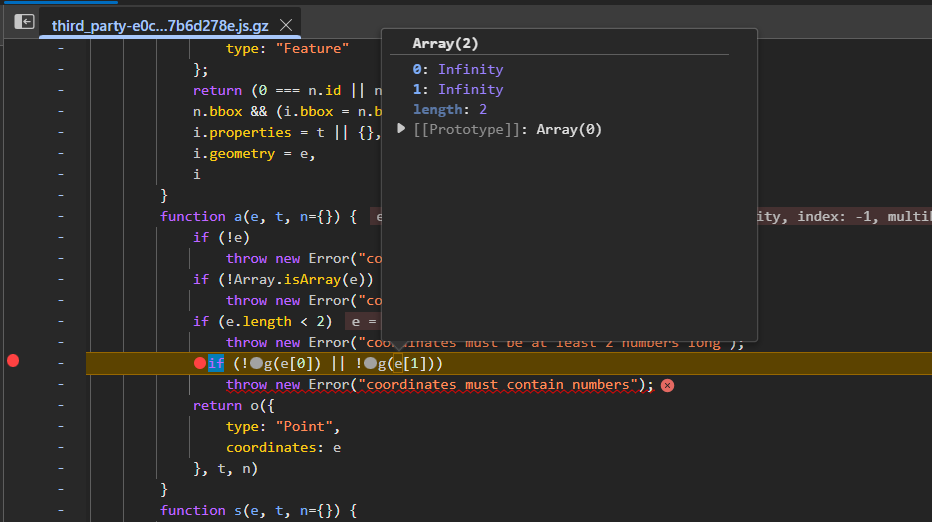Select the "0: Infinity" array entry
932x522 pixels.
click(458, 69)
